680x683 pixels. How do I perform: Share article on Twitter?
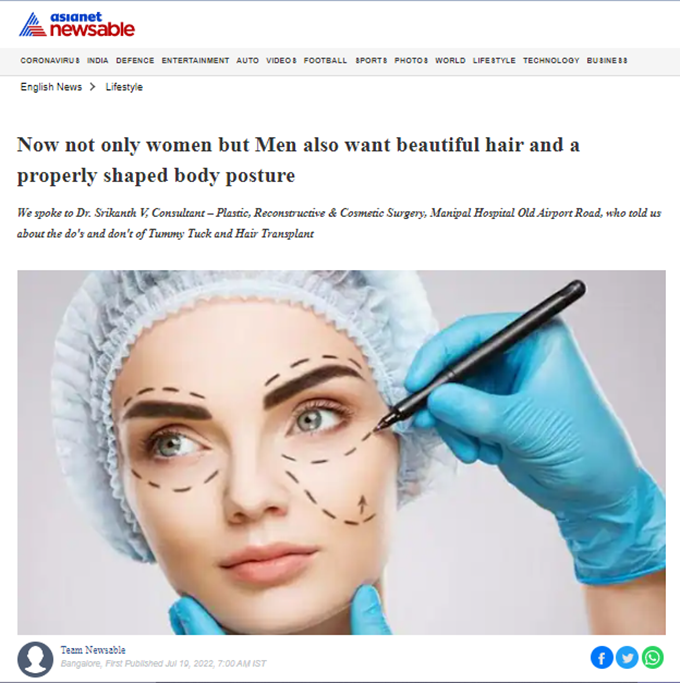627,657
